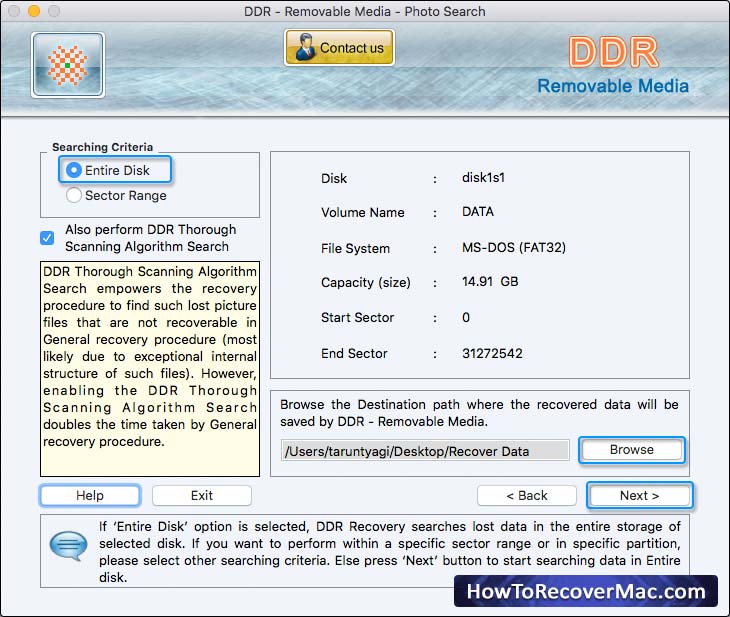Click the orange checkered app logo icon

click(68, 65)
